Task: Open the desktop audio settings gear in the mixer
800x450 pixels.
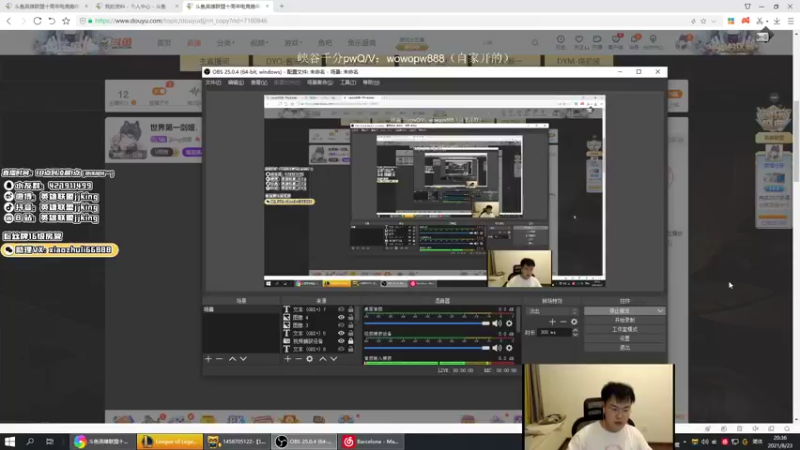Action: (509, 323)
